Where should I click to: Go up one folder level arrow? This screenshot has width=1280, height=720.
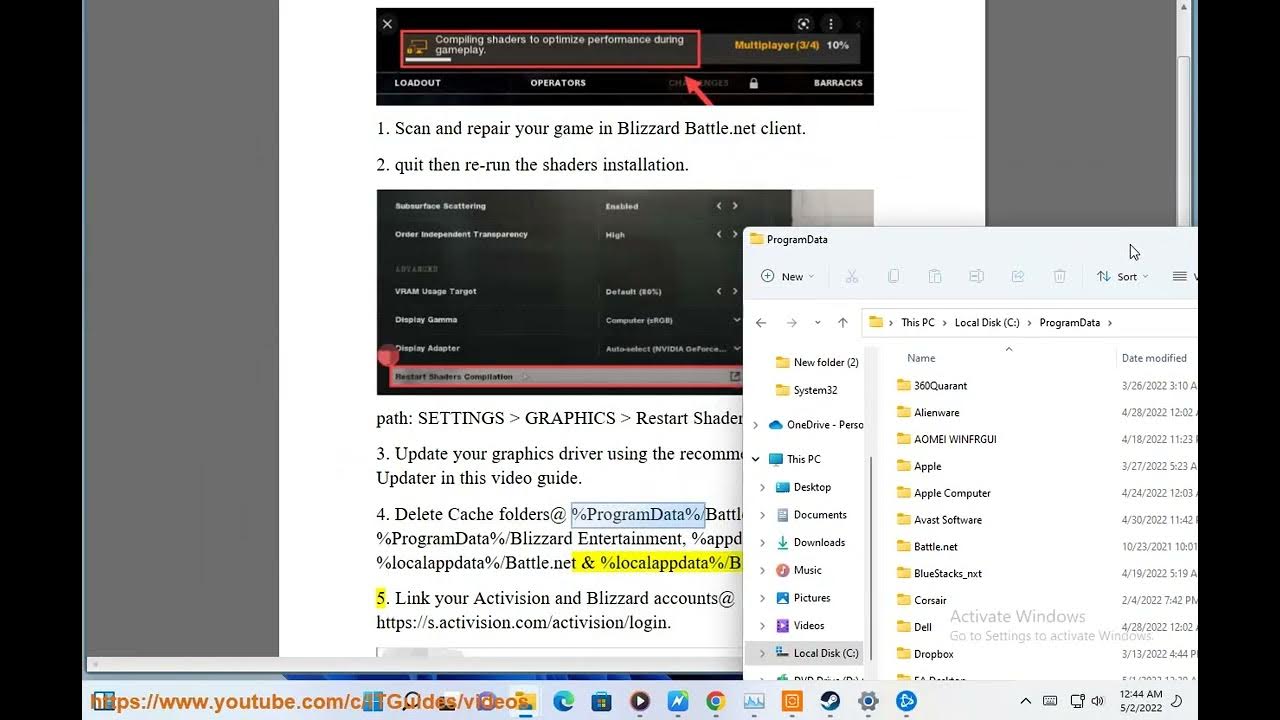click(x=842, y=323)
